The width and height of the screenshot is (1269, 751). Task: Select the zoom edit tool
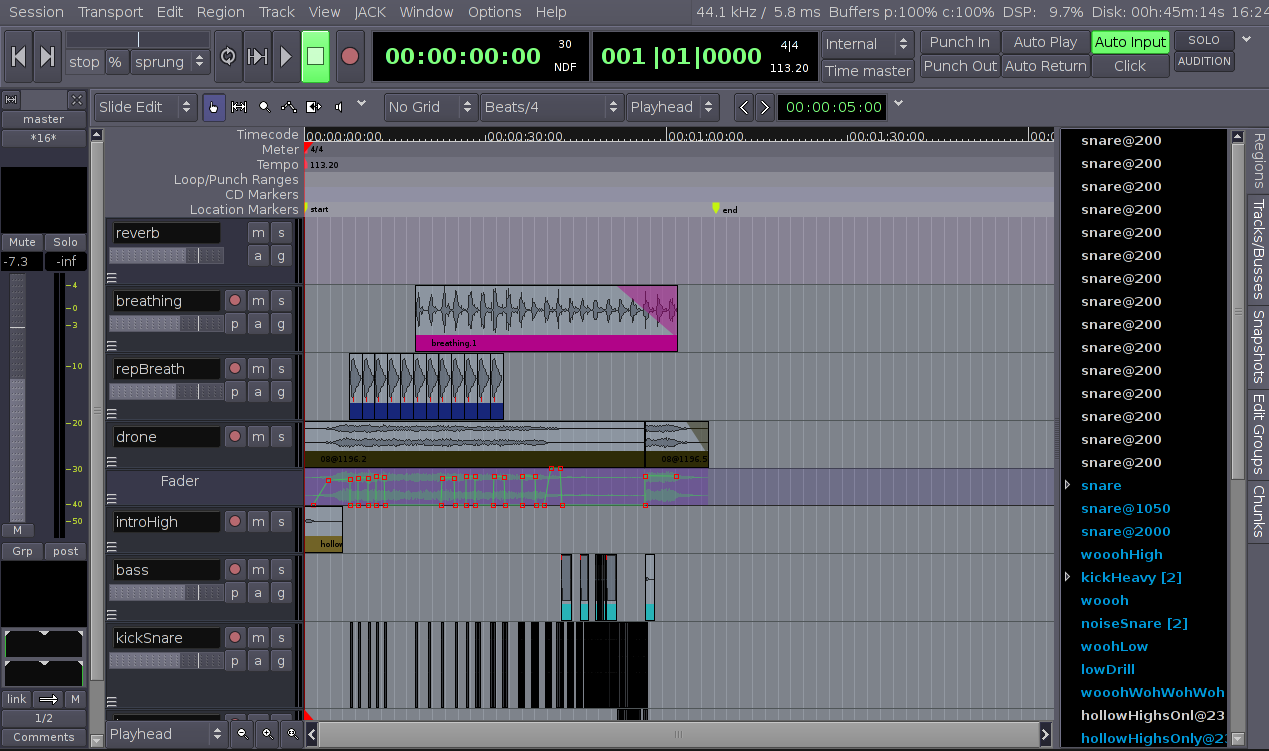click(x=265, y=107)
